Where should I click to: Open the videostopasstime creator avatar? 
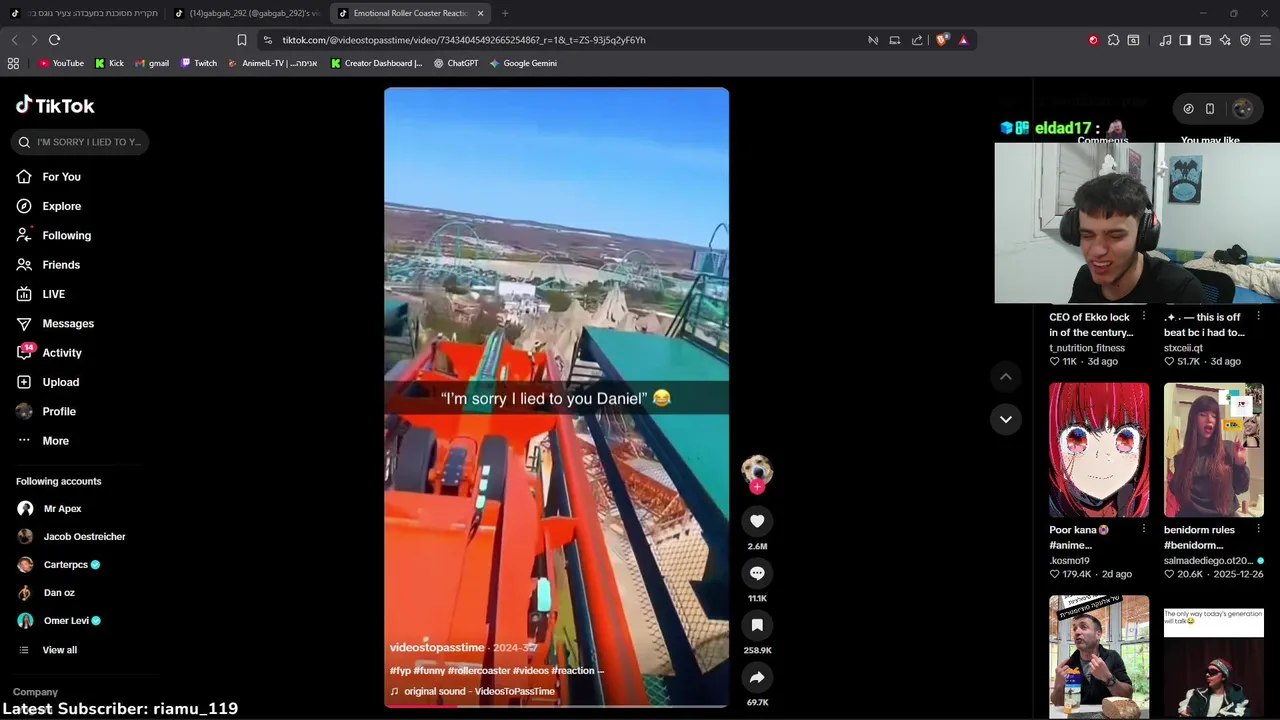tap(757, 469)
